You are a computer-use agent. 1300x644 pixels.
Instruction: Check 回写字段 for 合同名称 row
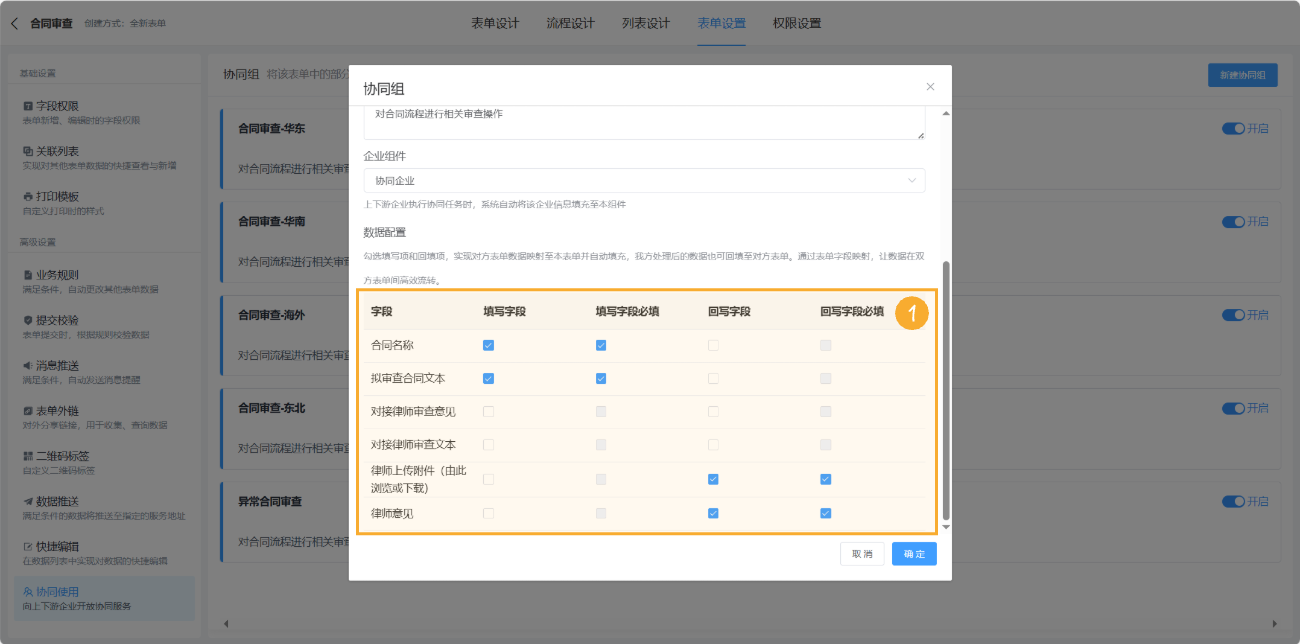point(712,345)
